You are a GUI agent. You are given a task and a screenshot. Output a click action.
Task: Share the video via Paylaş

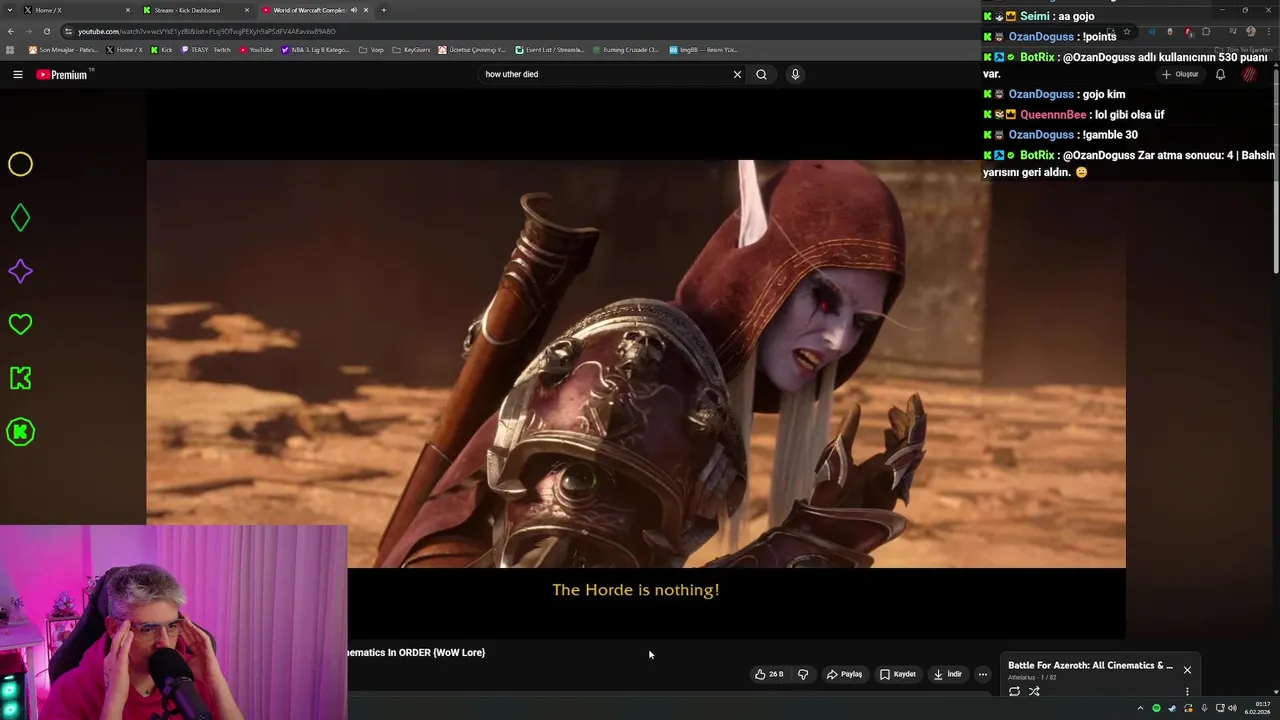(844, 674)
